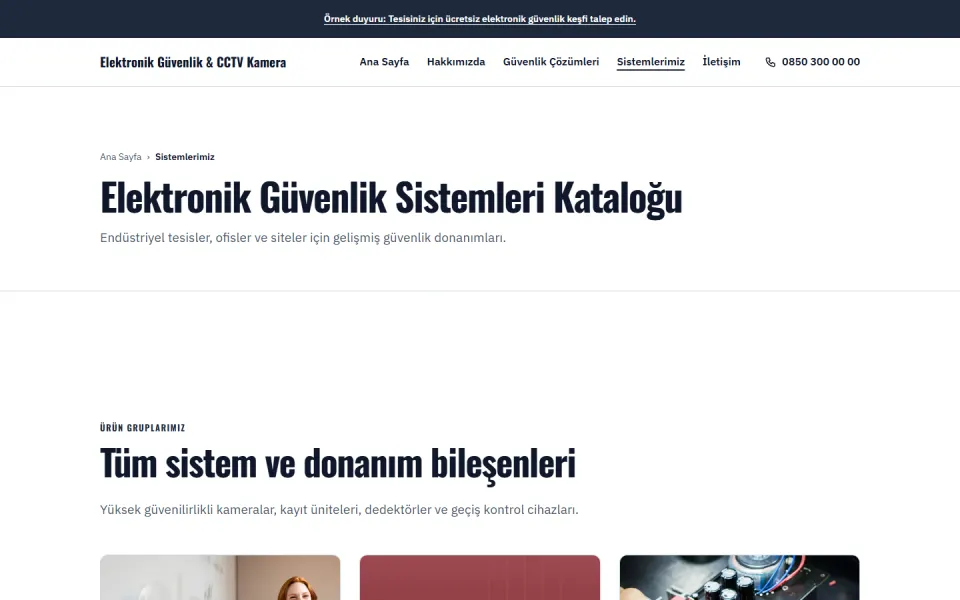
Task: Click the Endüstriyel tesisler subtitle text
Action: pyautogui.click(x=303, y=238)
